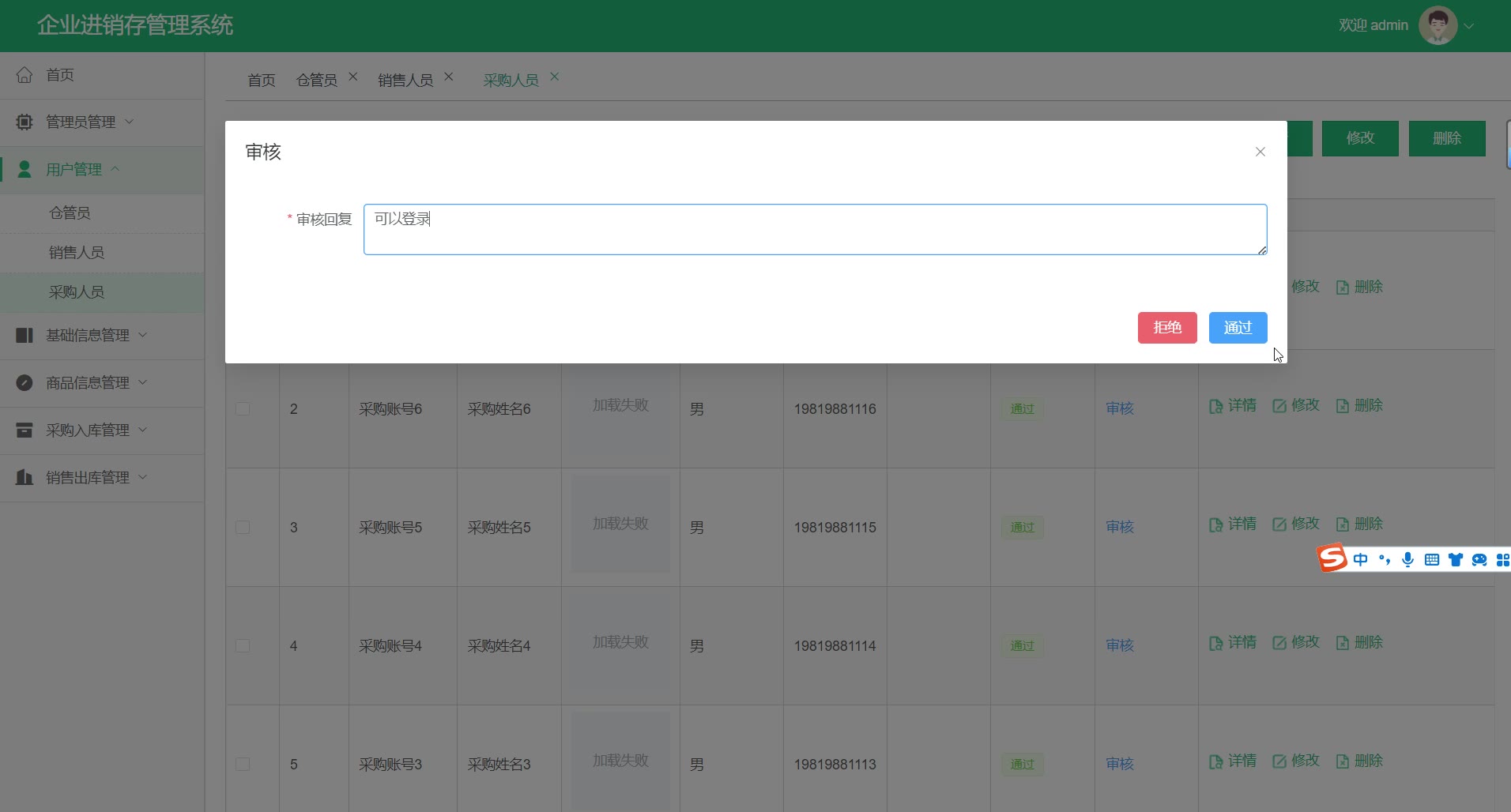Click the blue 通过 approve button
Image resolution: width=1511 pixels, height=812 pixels.
click(x=1238, y=328)
